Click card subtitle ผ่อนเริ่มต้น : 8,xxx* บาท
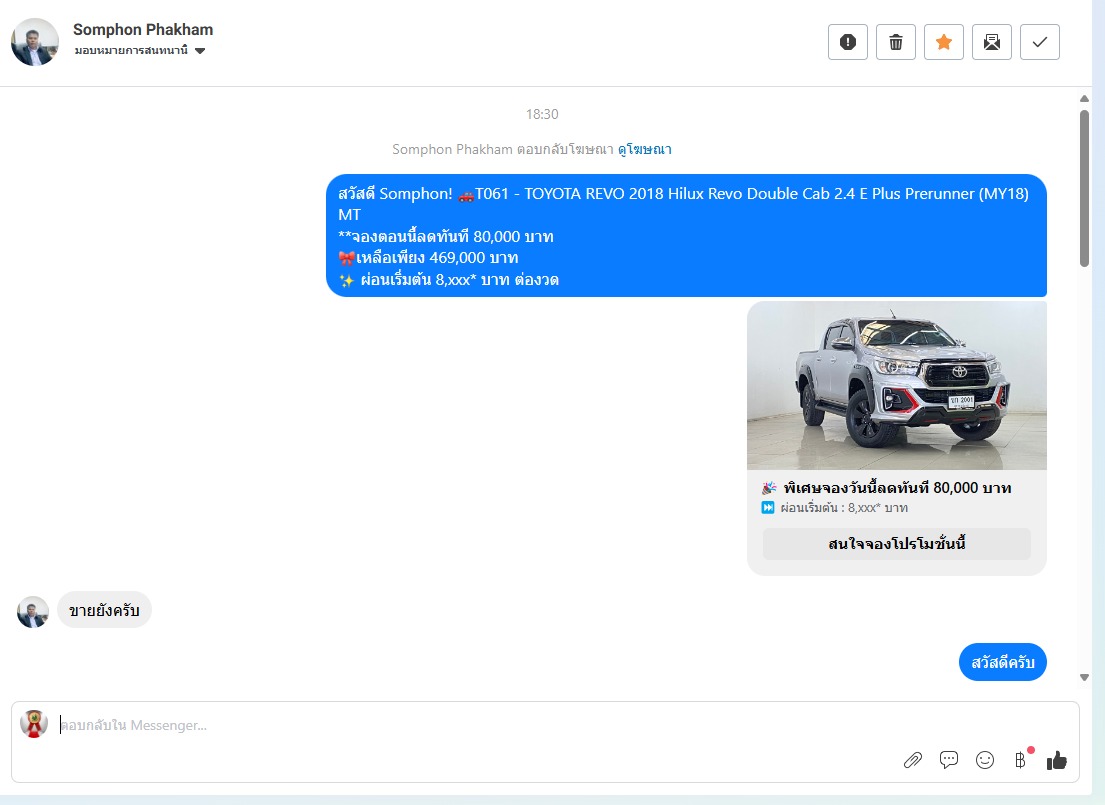This screenshot has height=805, width=1105. pyautogui.click(x=844, y=508)
